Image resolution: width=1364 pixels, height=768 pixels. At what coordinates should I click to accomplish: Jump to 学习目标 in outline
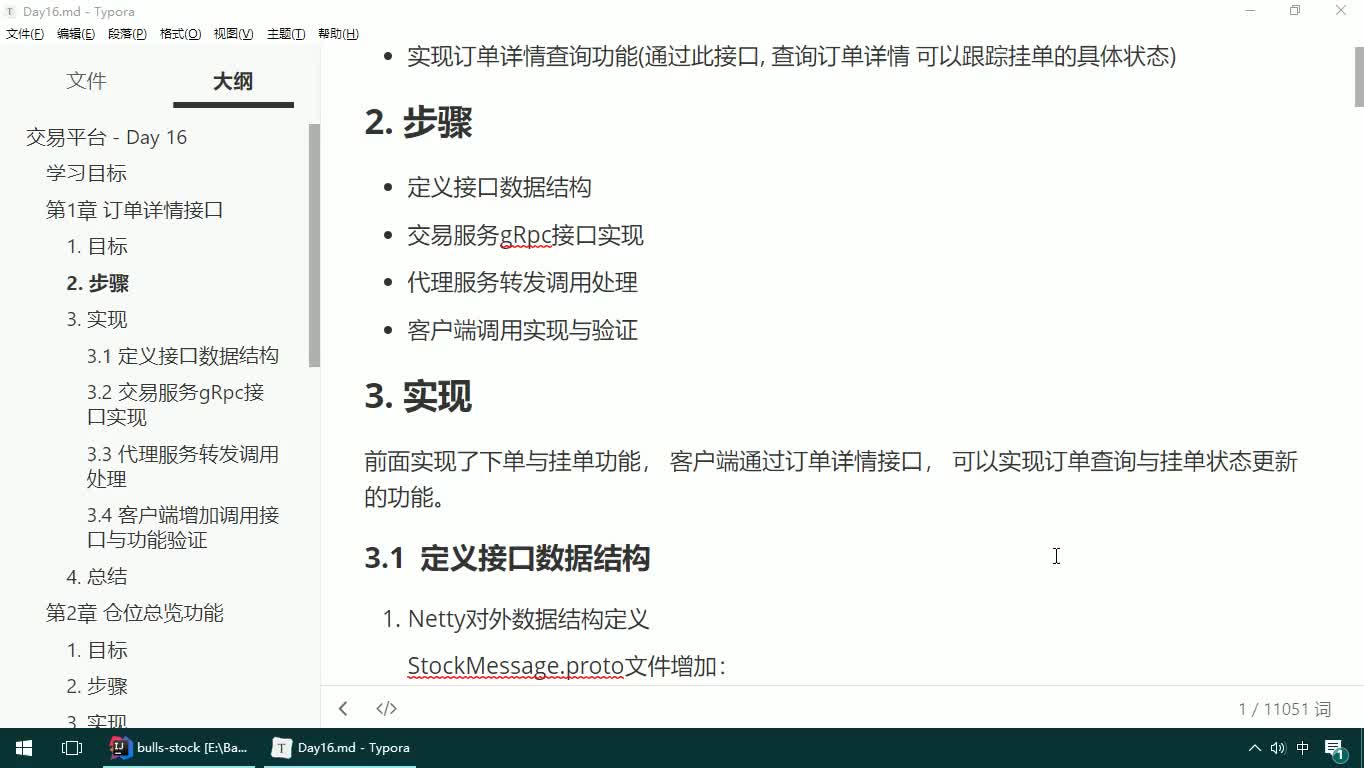86,173
